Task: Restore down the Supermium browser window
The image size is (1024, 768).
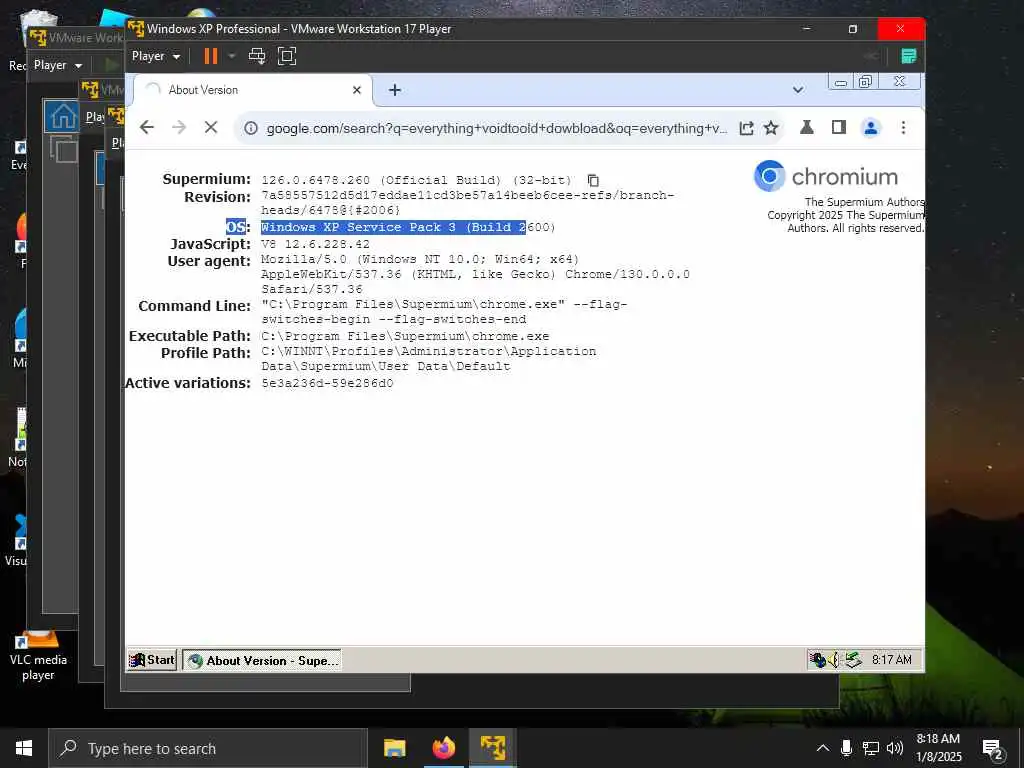Action: point(865,82)
